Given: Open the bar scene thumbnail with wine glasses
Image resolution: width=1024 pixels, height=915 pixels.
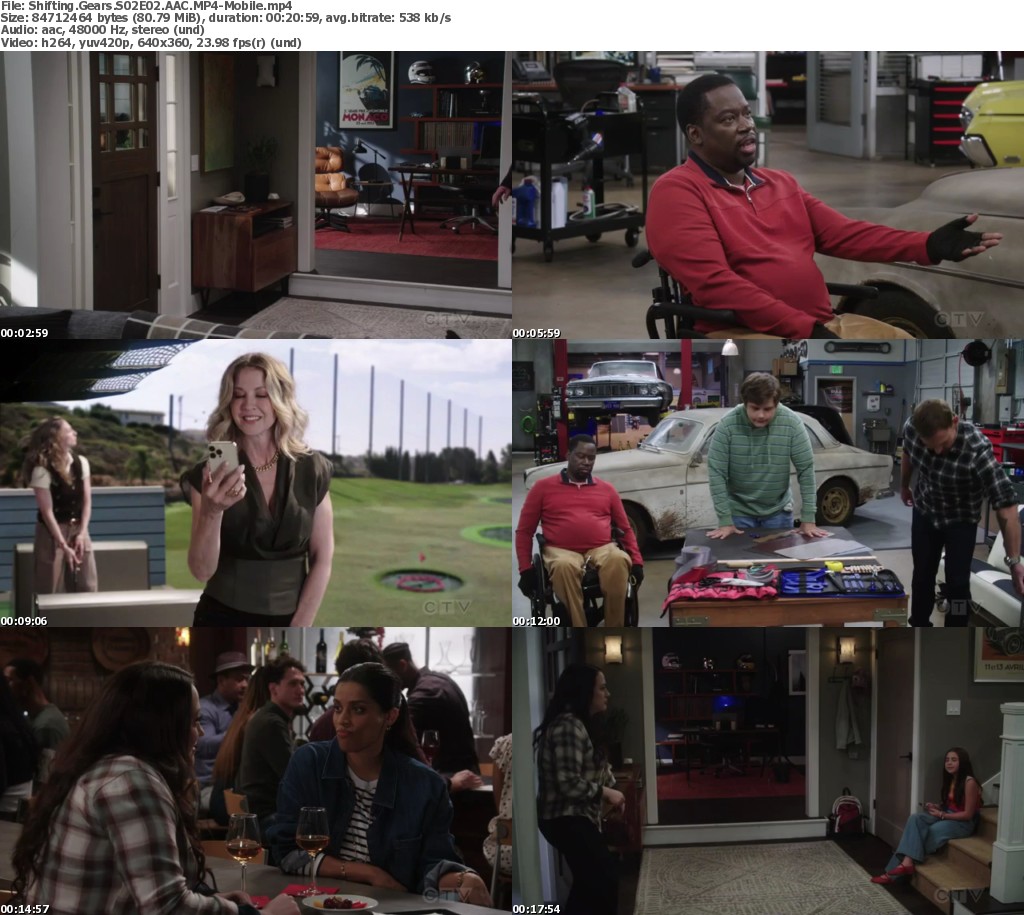Looking at the screenshot, I should [256, 771].
